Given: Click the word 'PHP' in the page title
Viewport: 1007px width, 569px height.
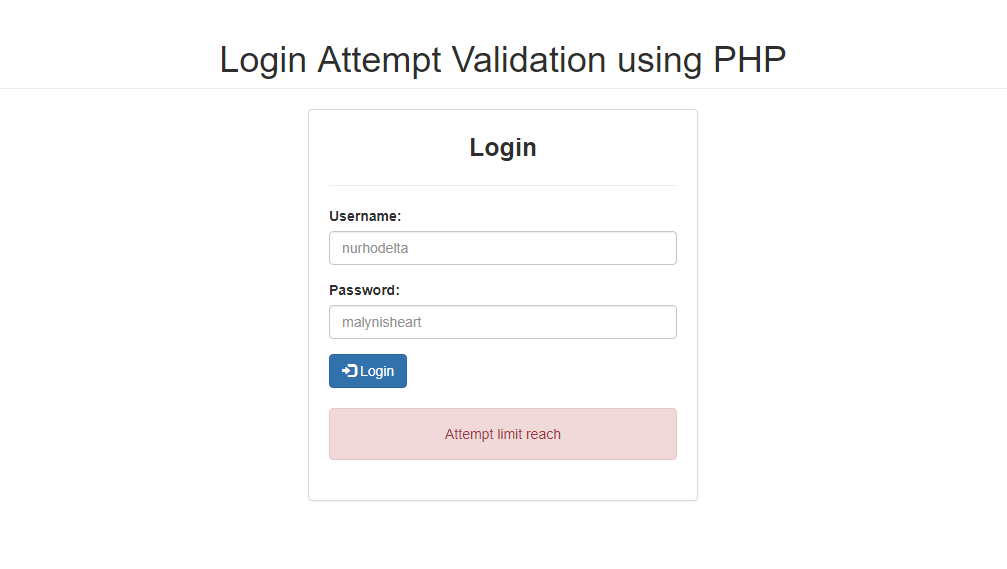Looking at the screenshot, I should (749, 60).
